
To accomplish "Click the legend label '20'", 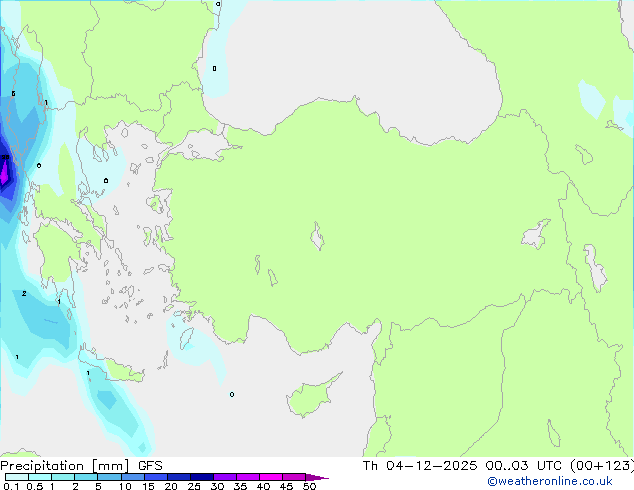I will click(171, 486).
